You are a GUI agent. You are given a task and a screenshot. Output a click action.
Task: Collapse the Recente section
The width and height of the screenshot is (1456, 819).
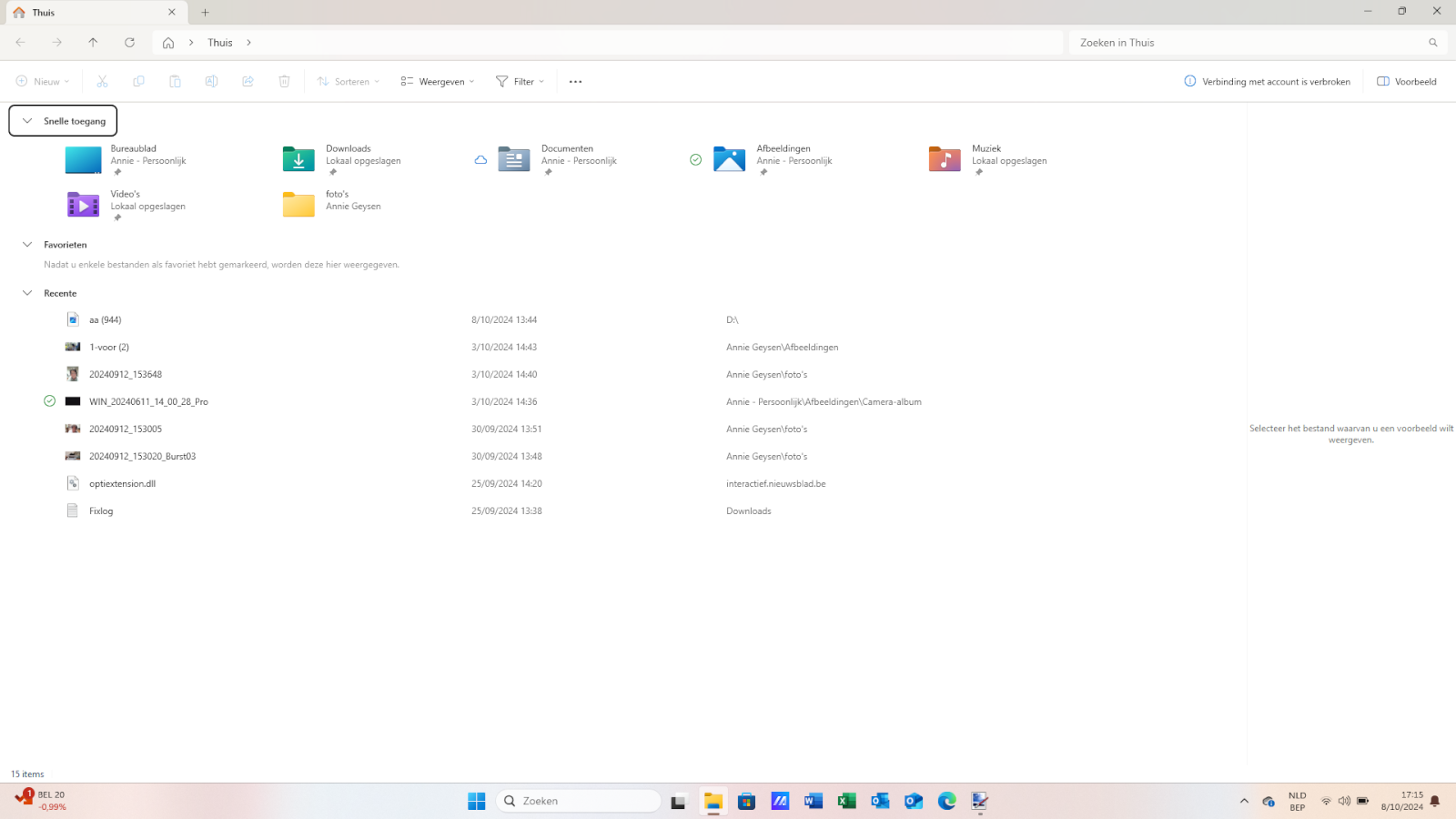pos(27,293)
